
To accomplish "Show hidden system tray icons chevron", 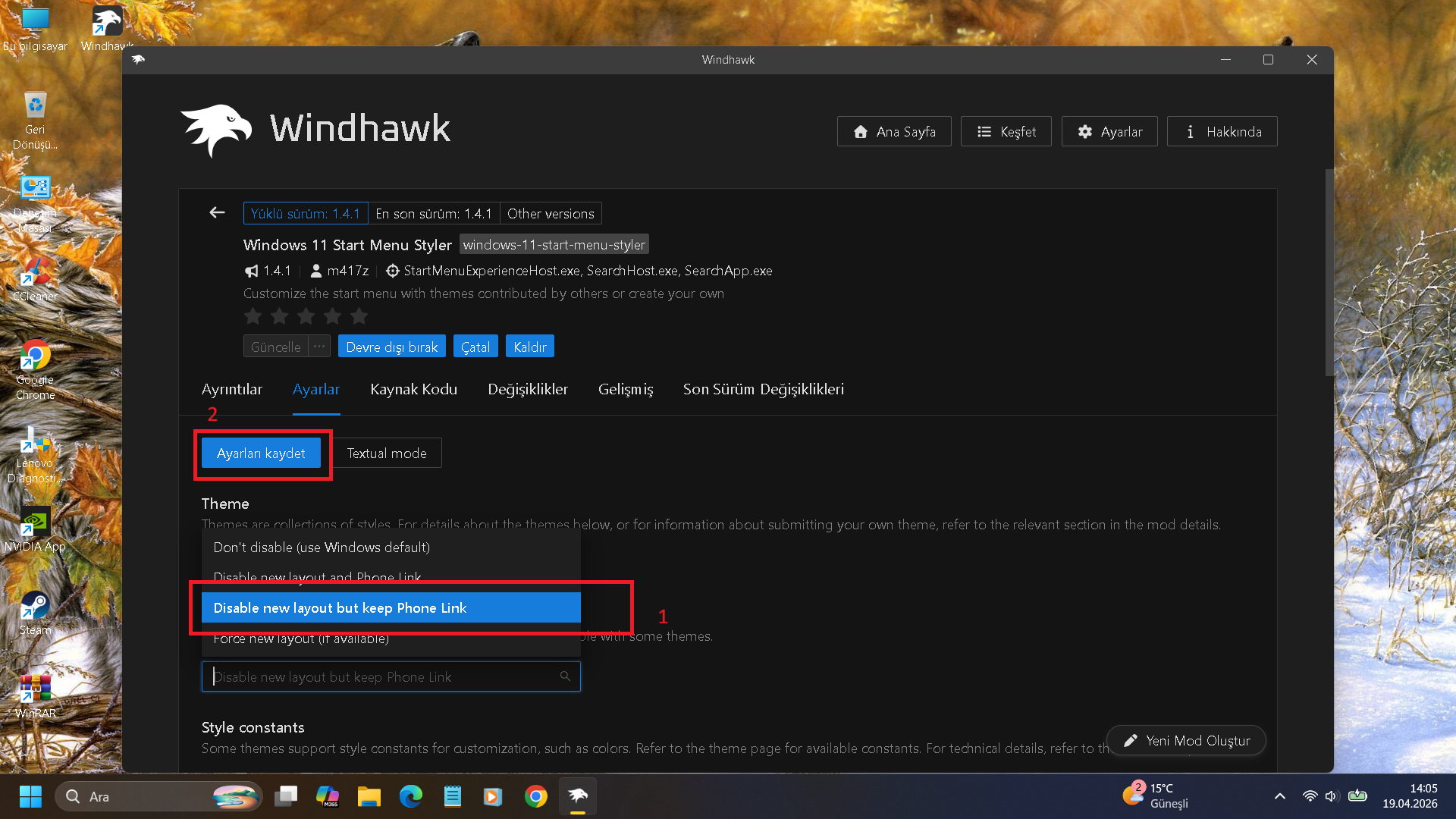I will 1280,796.
